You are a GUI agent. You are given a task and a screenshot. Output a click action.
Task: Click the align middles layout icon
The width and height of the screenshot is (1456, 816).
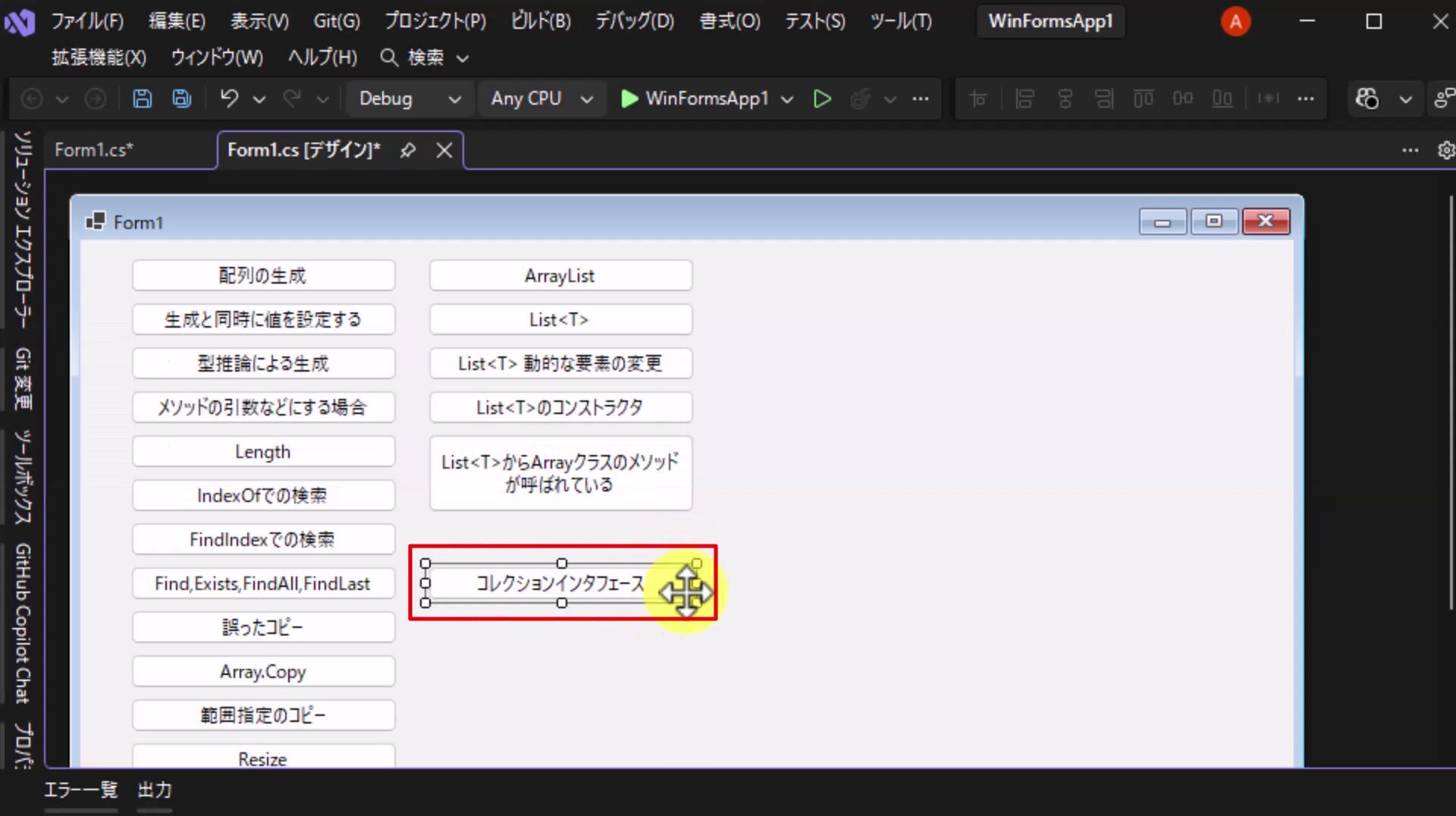point(1183,99)
